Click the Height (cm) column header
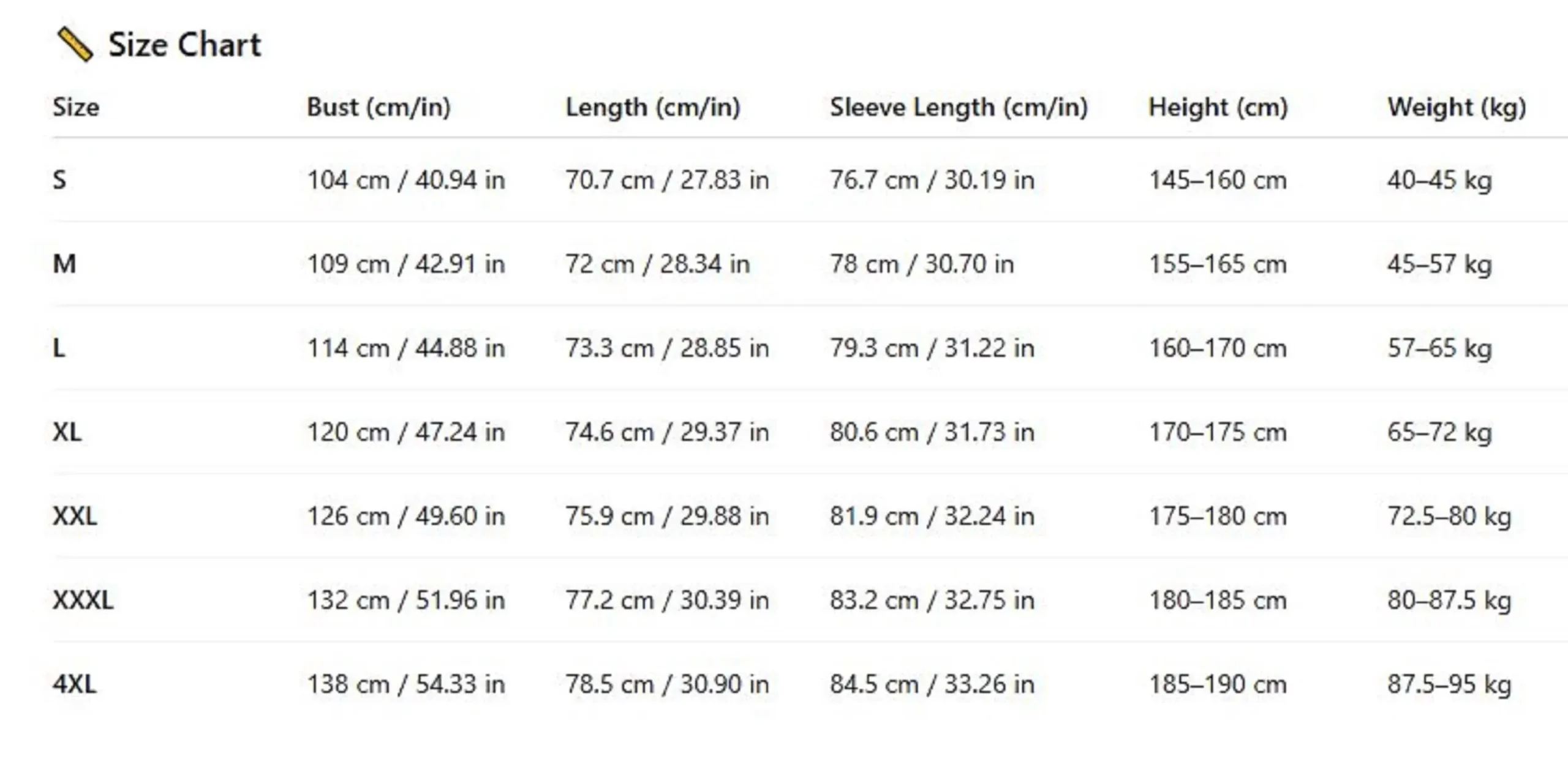This screenshot has width=1568, height=764. [1218, 107]
